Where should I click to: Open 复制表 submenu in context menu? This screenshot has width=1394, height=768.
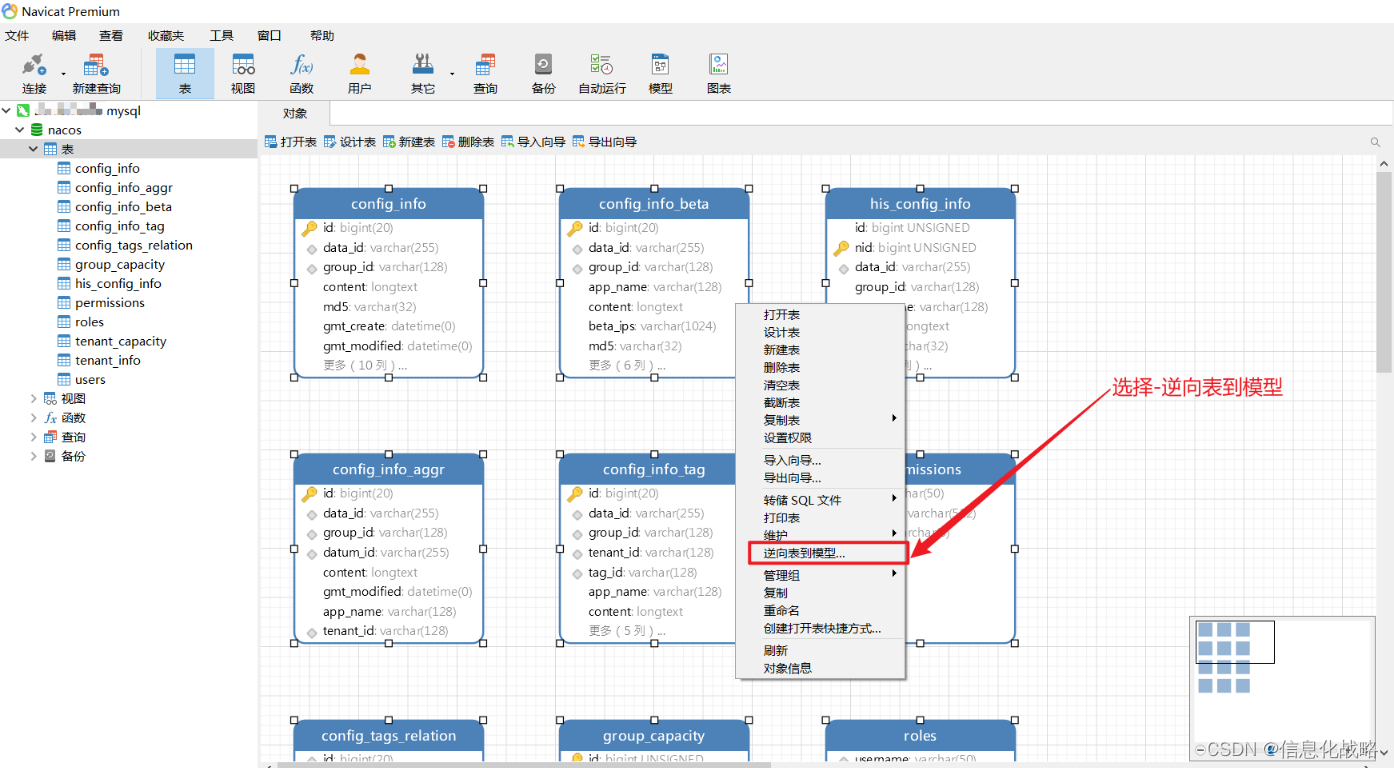[820, 420]
